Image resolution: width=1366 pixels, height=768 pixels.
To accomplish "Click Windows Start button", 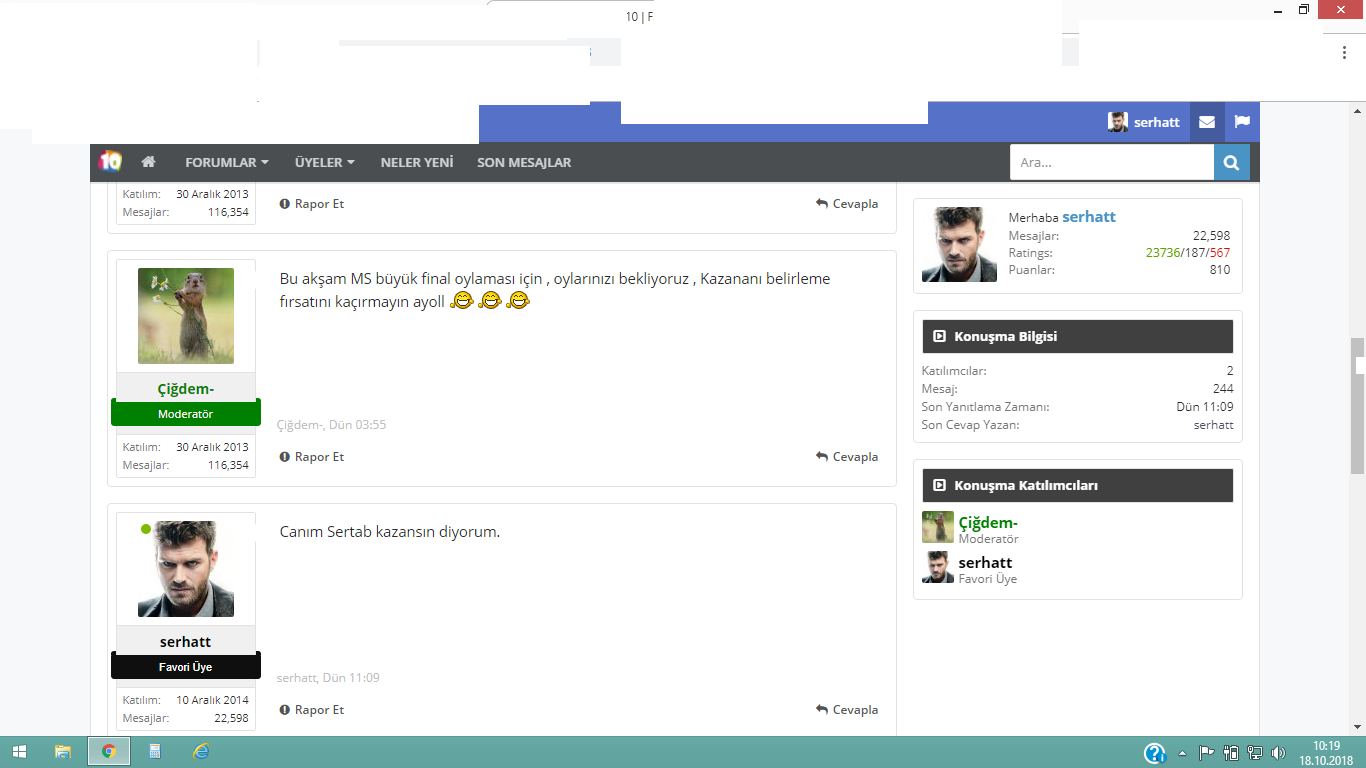I will (20, 752).
